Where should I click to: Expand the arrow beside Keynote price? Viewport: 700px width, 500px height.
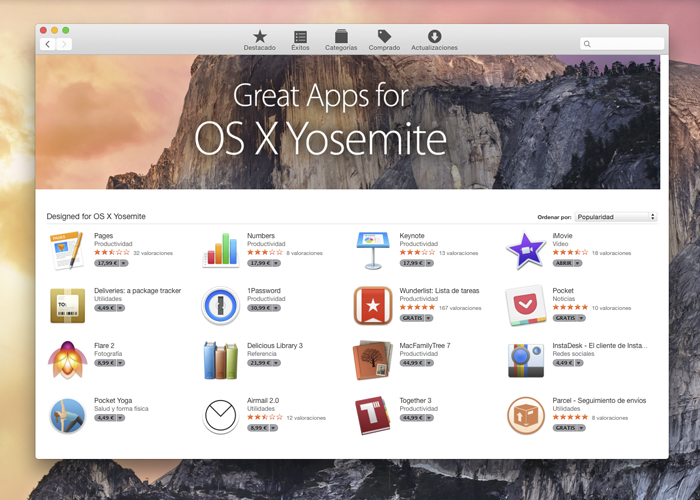429,263
